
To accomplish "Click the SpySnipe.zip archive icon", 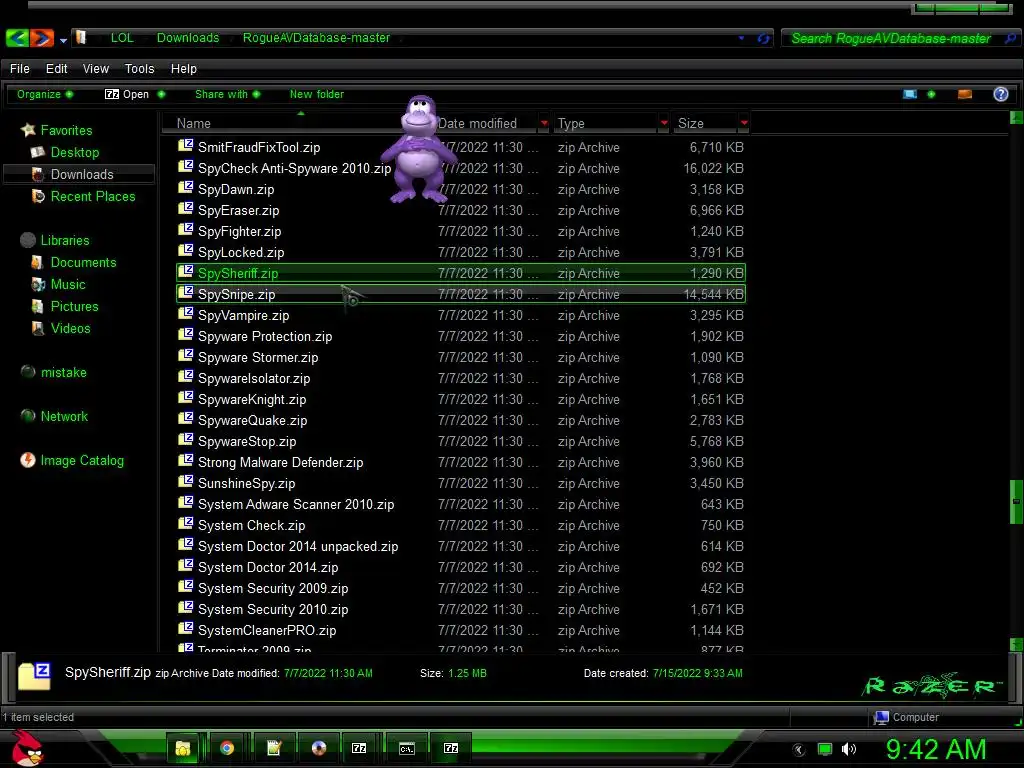I will pos(185,293).
